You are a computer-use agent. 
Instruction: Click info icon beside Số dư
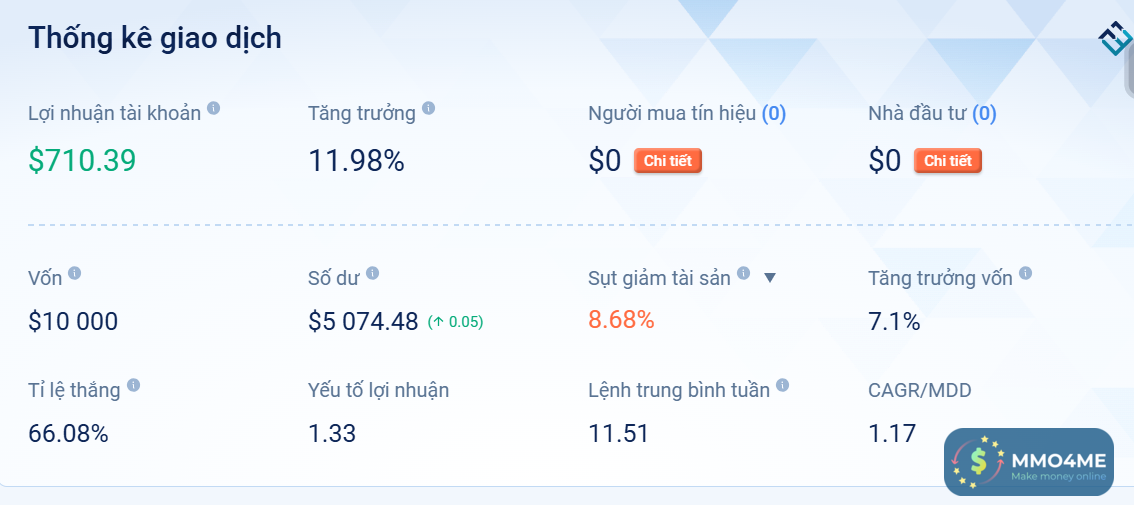coord(372,273)
